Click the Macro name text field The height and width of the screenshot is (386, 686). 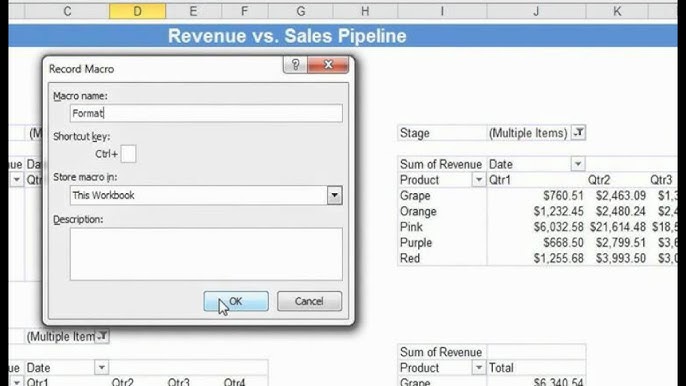pyautogui.click(x=206, y=113)
